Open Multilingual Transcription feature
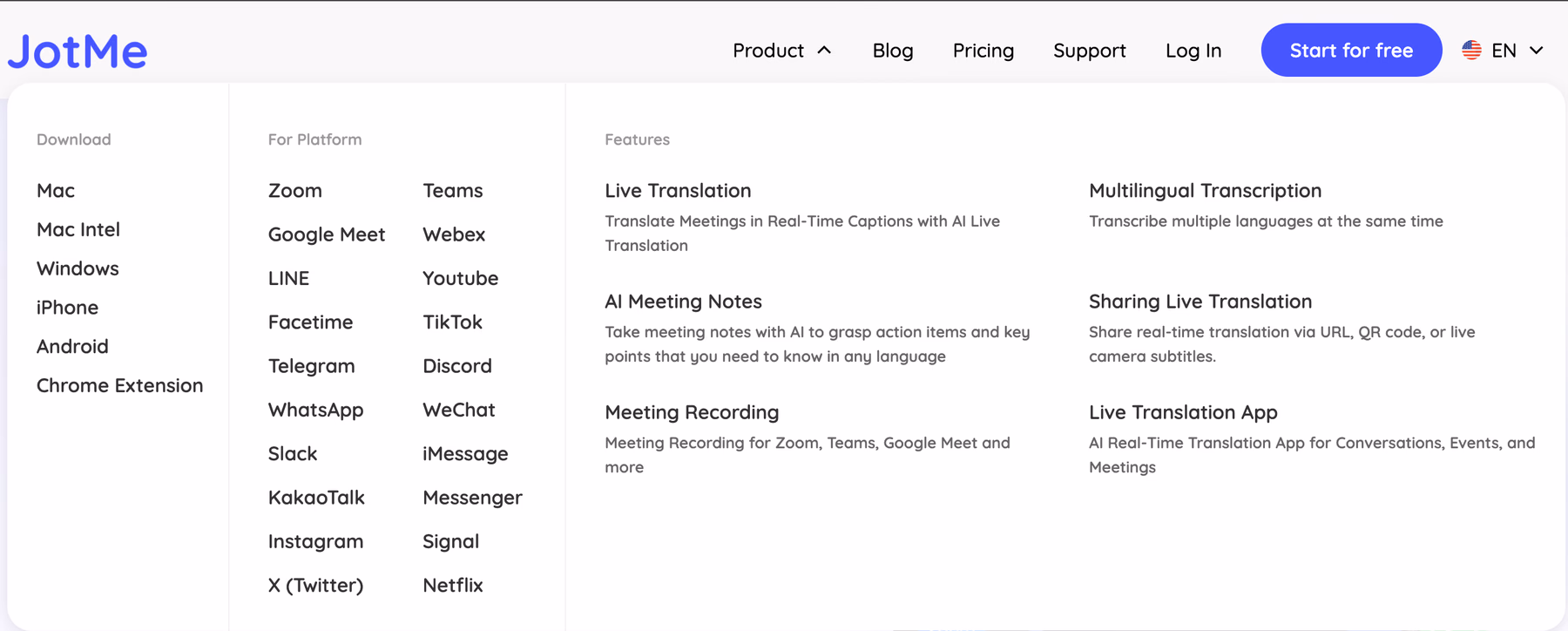 1205,190
